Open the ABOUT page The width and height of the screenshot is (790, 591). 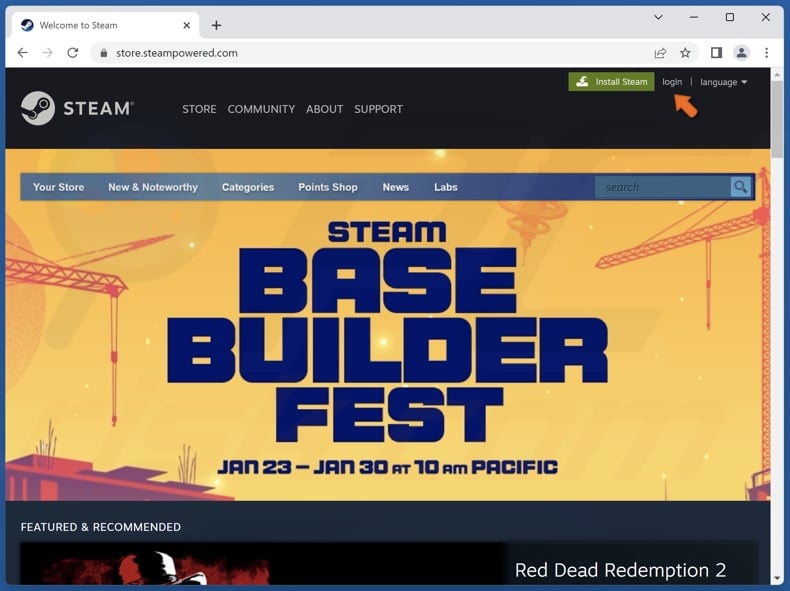coord(324,109)
